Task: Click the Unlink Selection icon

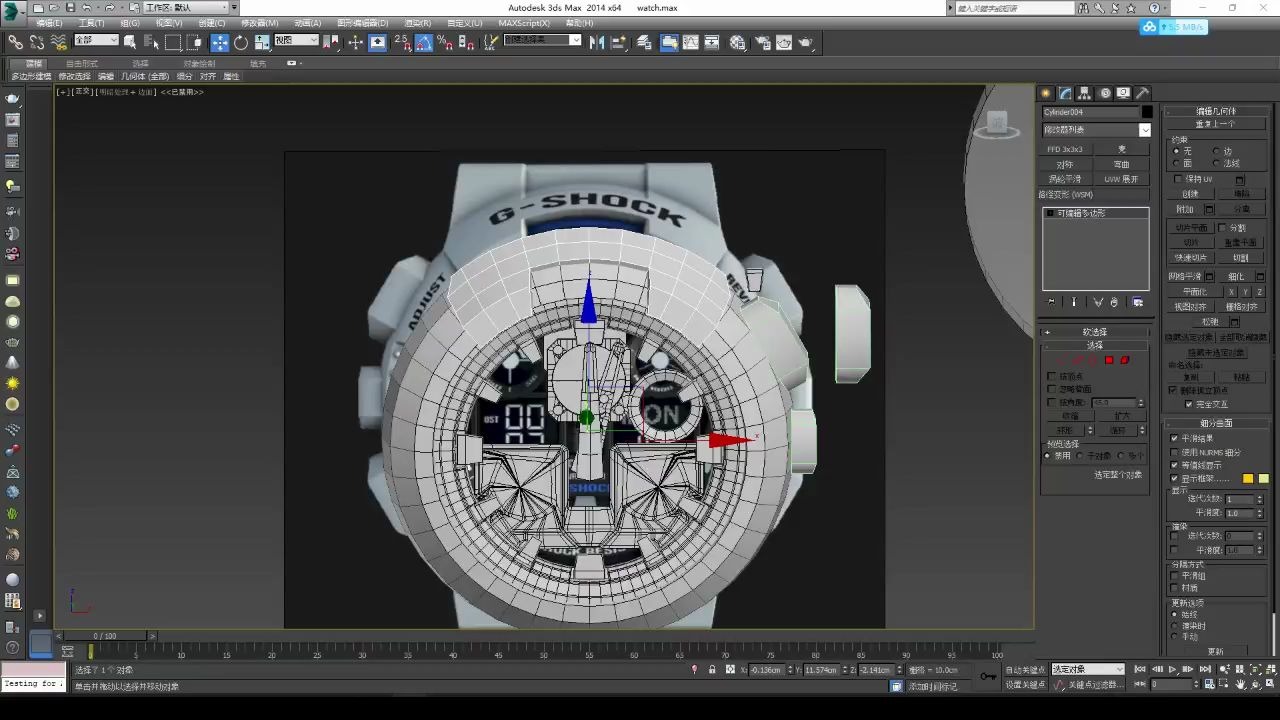Action: (37, 42)
